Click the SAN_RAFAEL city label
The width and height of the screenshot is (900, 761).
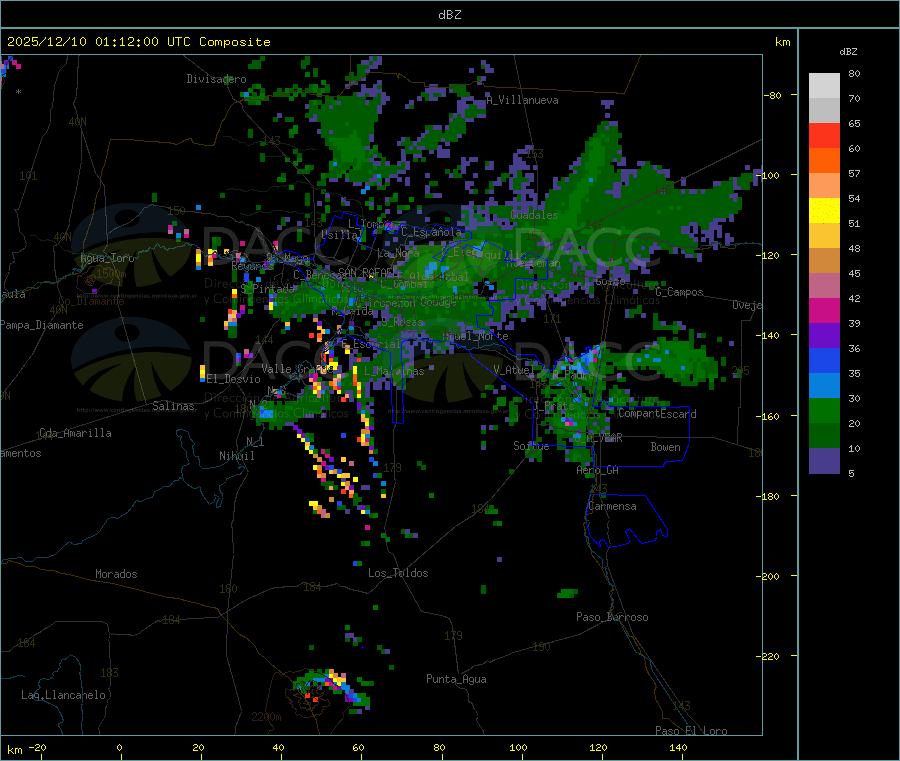pyautogui.click(x=366, y=271)
